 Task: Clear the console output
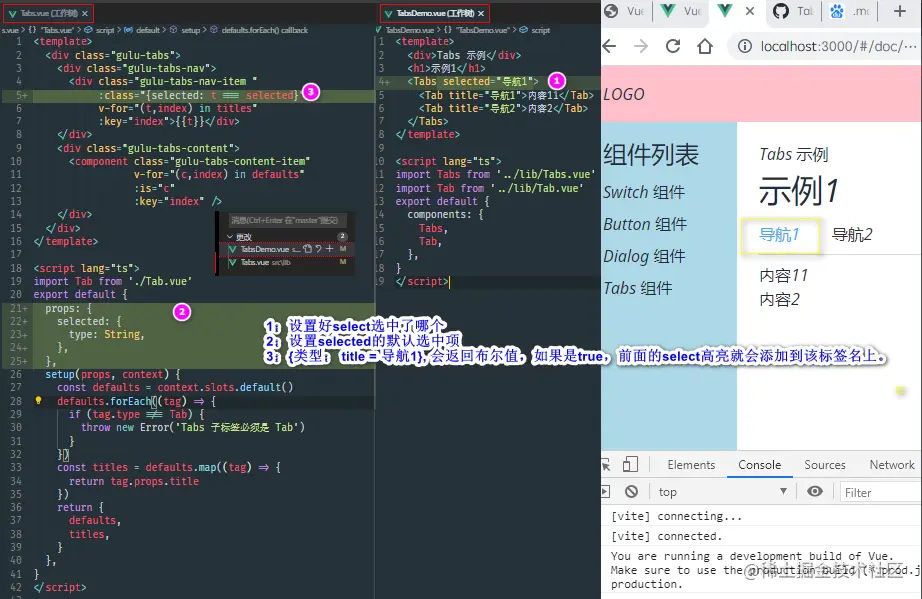point(632,491)
